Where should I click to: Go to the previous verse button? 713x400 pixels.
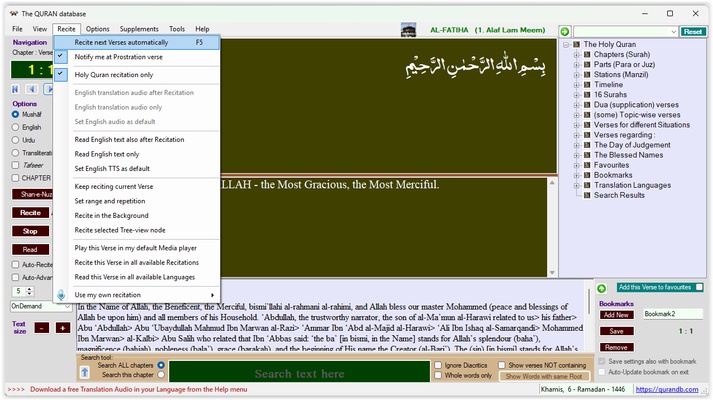point(31,89)
